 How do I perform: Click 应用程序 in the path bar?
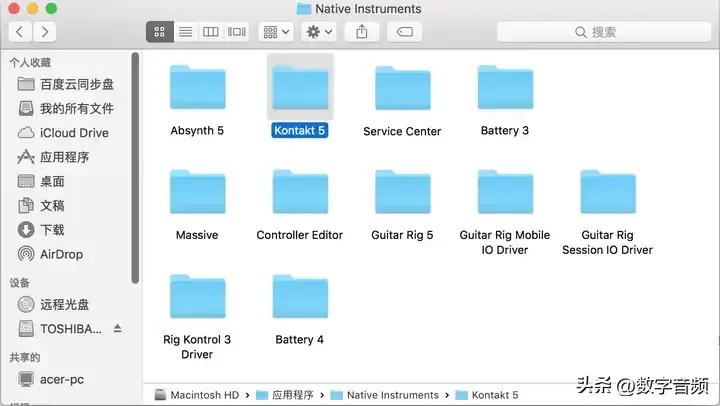coord(285,395)
